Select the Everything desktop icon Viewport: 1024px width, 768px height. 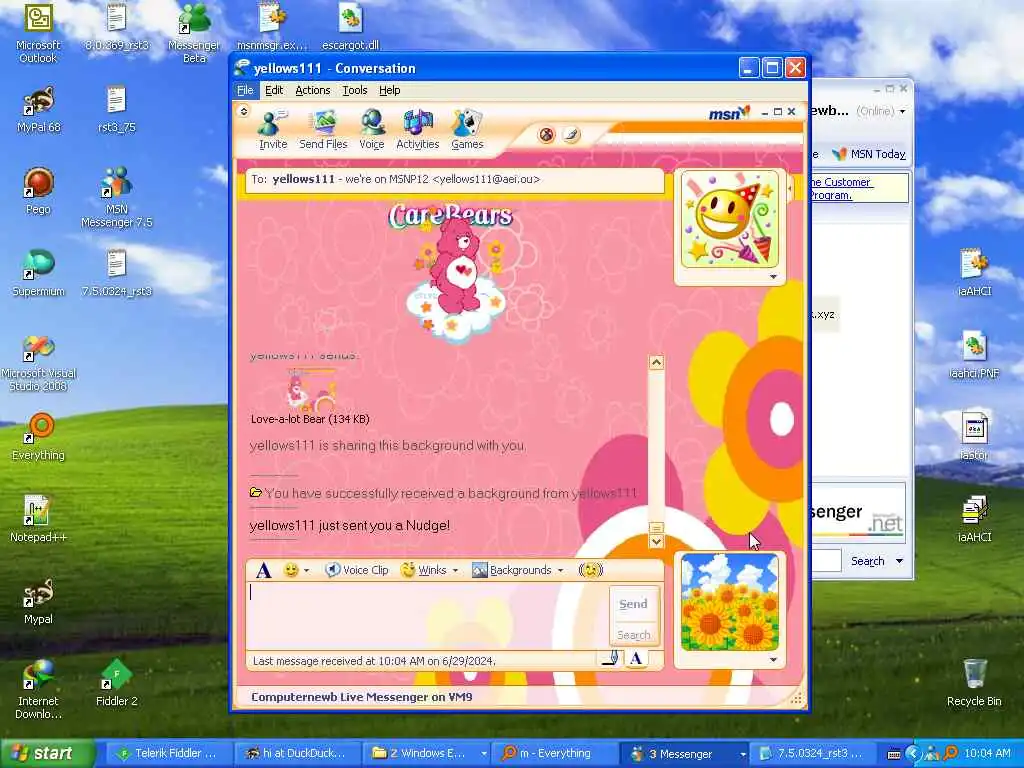pyautogui.click(x=39, y=437)
